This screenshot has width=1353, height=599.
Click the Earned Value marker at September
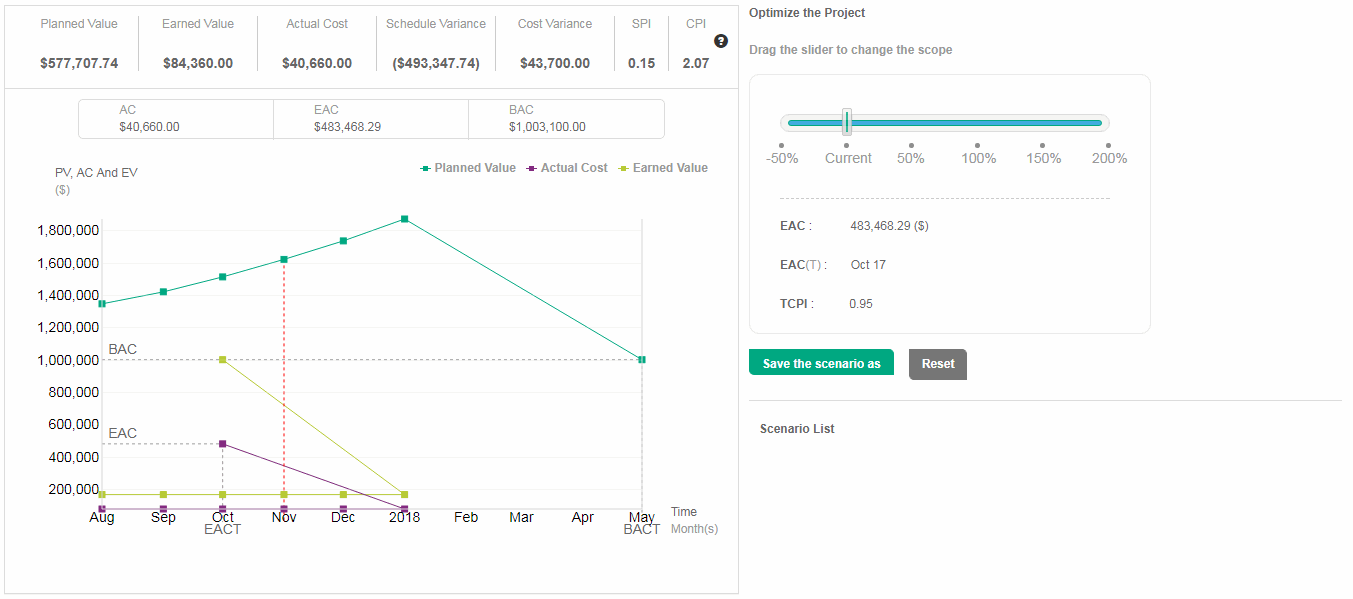(163, 494)
